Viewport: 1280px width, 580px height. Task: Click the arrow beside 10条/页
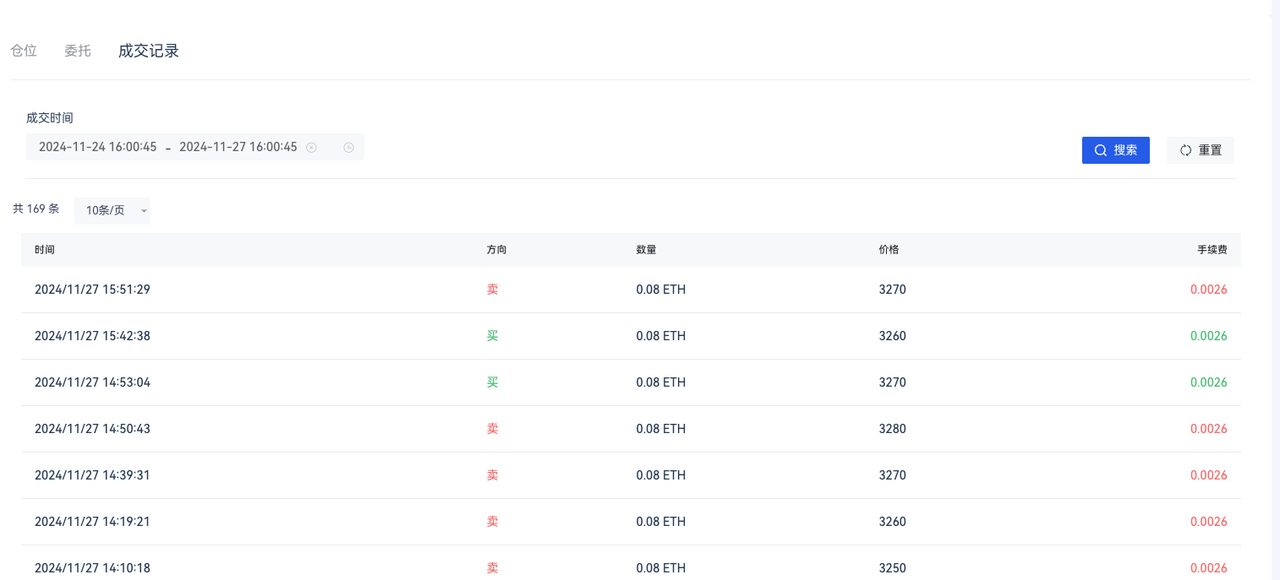click(144, 211)
